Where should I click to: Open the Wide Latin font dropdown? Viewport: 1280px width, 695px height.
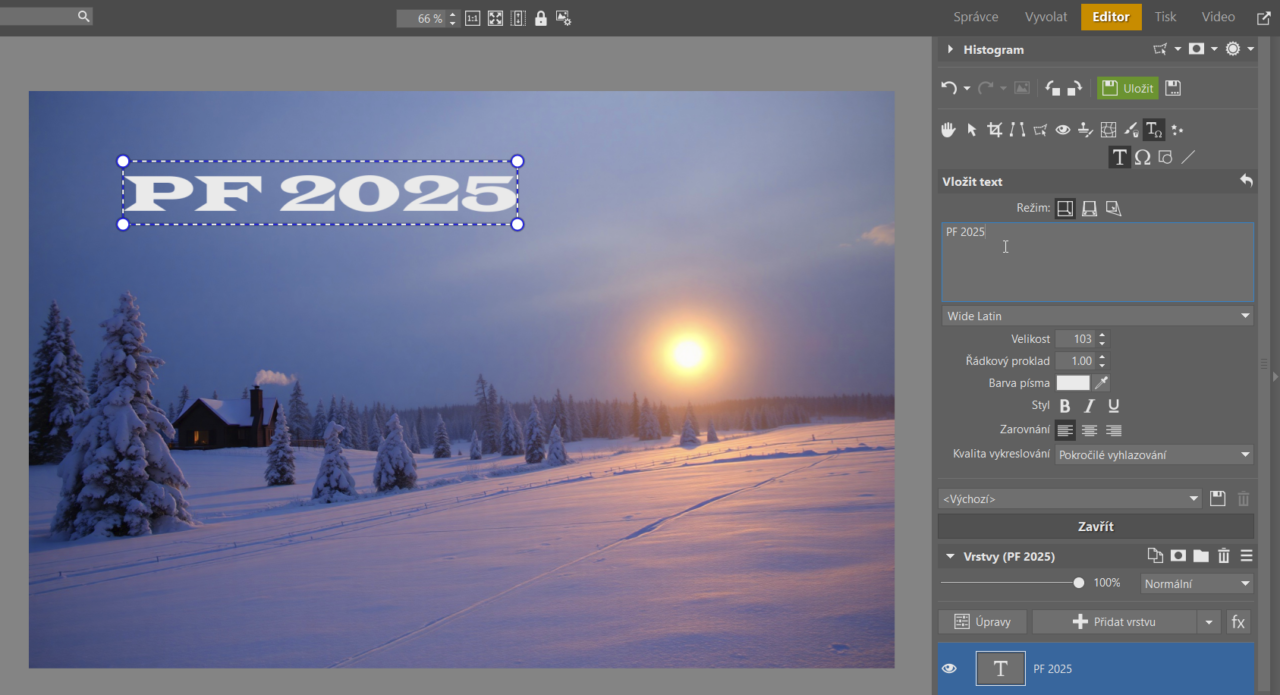click(1097, 315)
